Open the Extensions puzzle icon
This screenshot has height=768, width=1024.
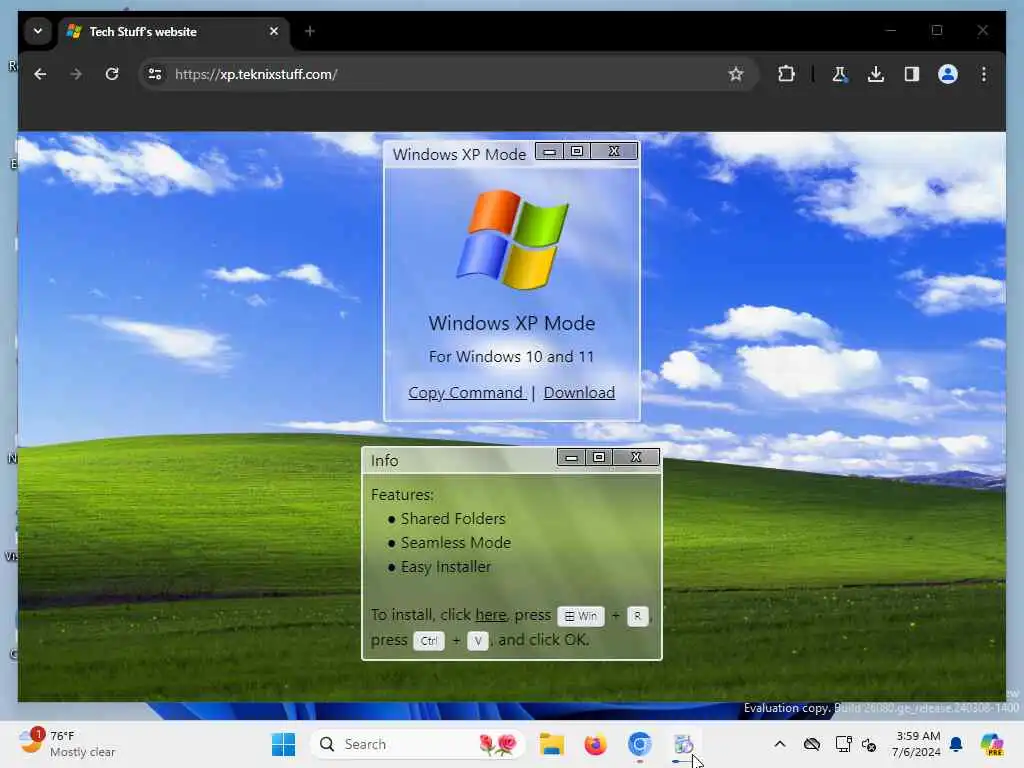(x=786, y=74)
